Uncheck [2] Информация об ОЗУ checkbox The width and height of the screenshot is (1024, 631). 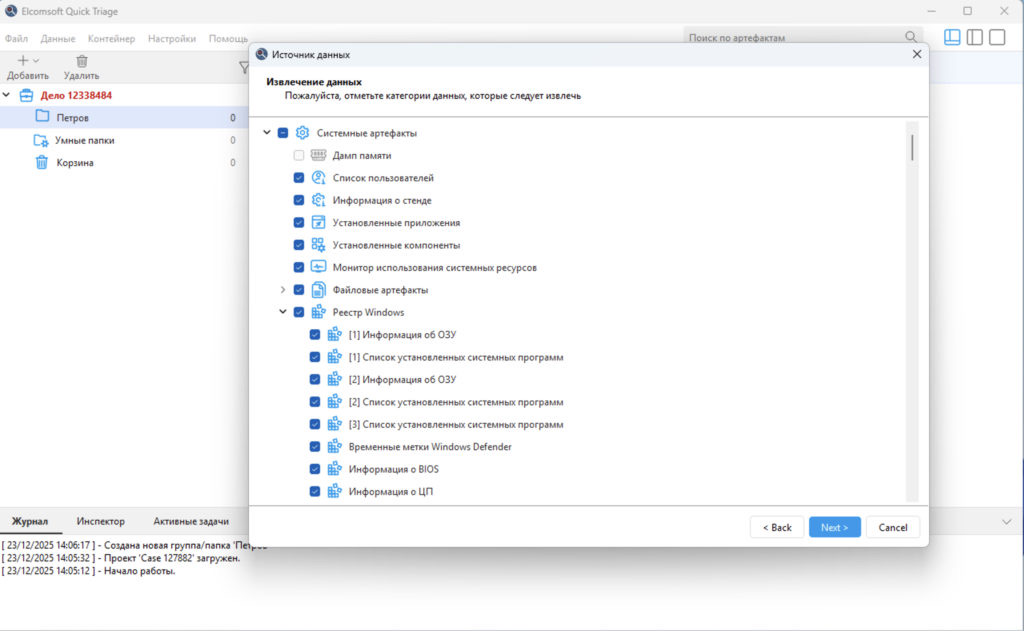(315, 379)
